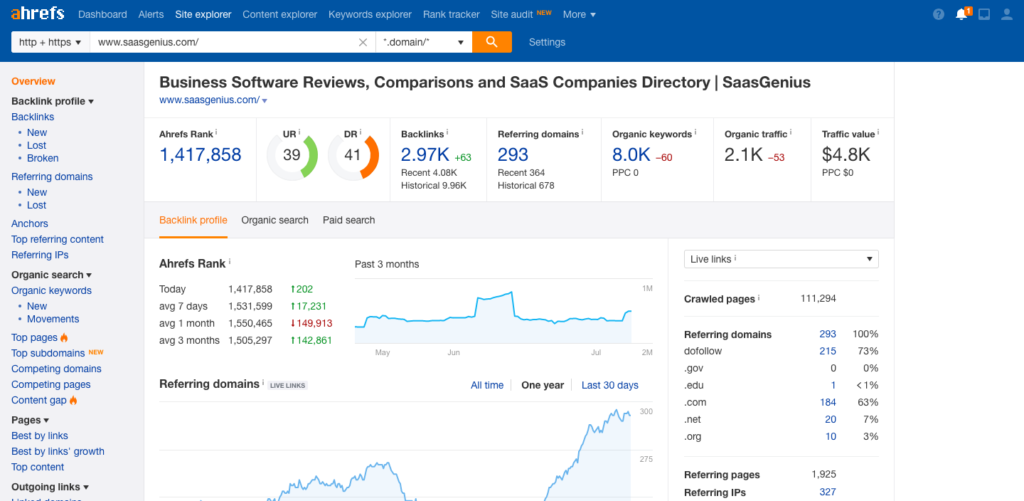Image resolution: width=1024 pixels, height=501 pixels.
Task: Click the Ahrefs logo
Action: coord(37,14)
